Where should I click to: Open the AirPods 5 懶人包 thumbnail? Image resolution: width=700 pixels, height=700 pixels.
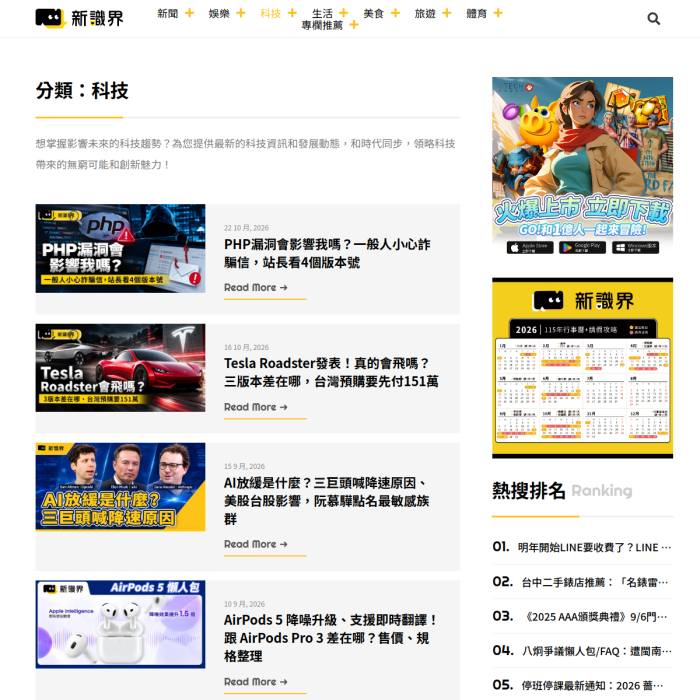pos(121,625)
